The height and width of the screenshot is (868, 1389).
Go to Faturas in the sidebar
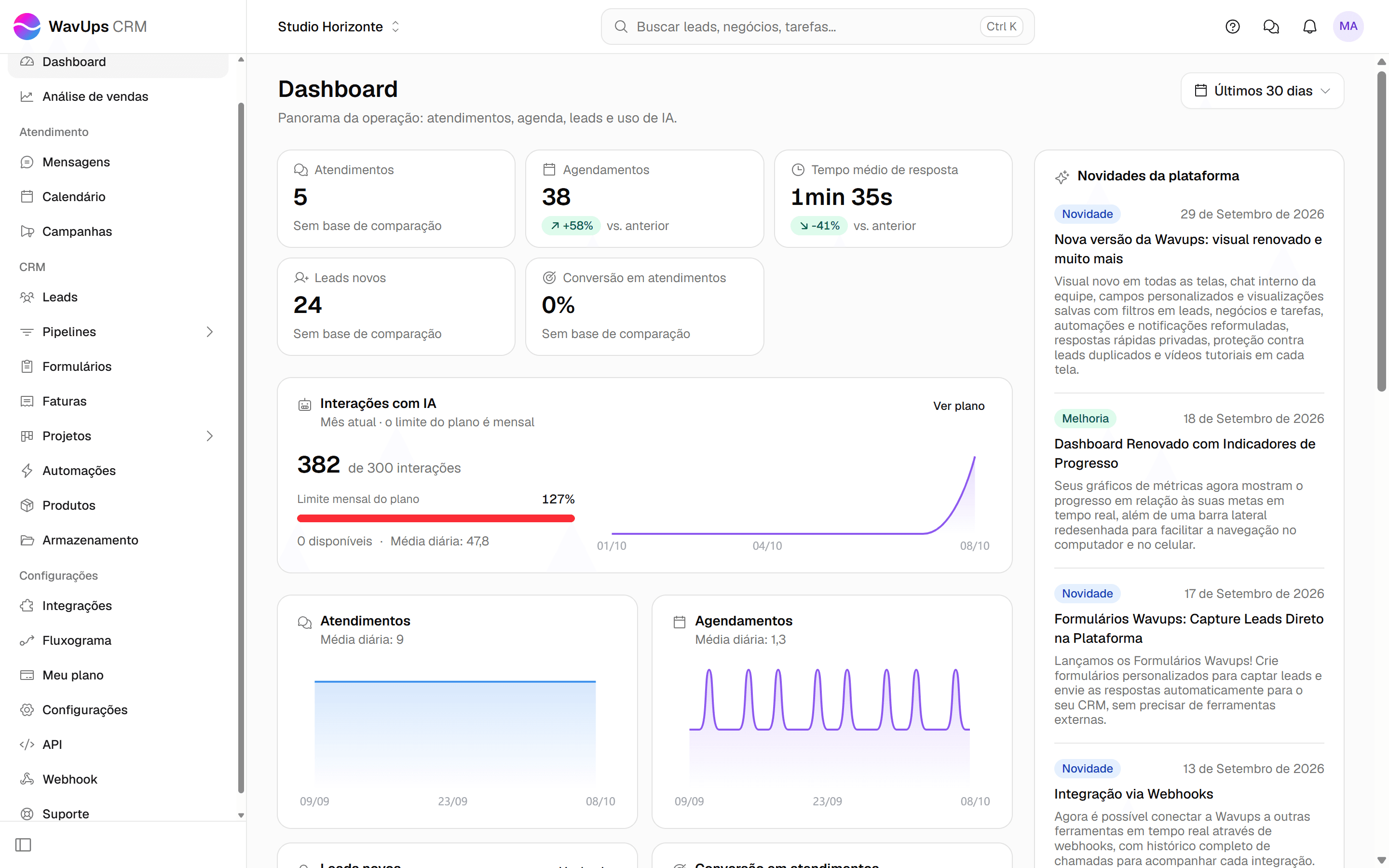118,401
